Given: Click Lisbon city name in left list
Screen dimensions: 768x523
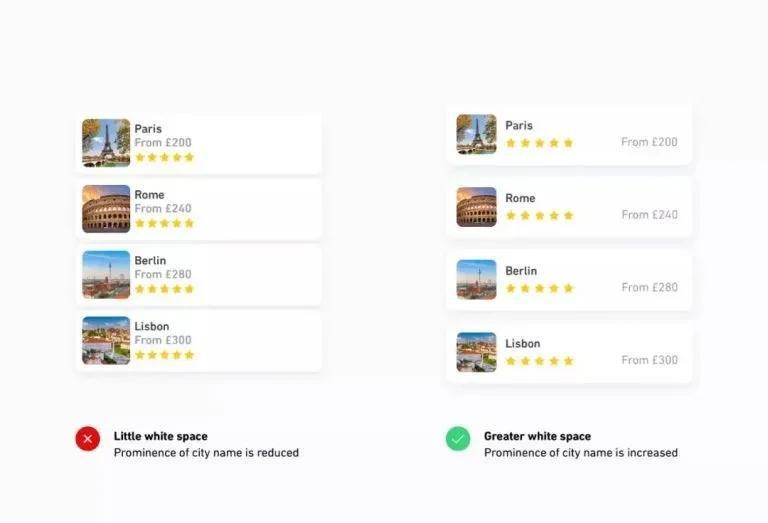Looking at the screenshot, I should click(x=152, y=326).
